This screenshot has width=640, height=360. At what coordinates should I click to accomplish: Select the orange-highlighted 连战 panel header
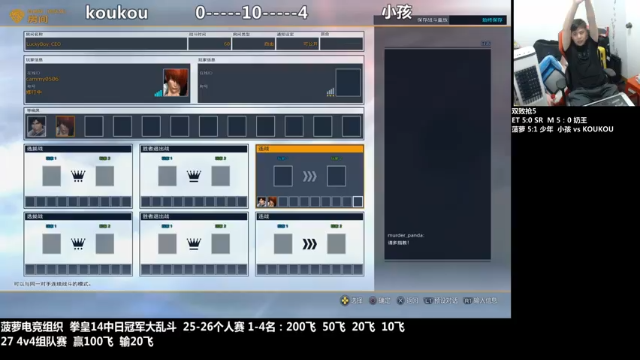(310, 149)
